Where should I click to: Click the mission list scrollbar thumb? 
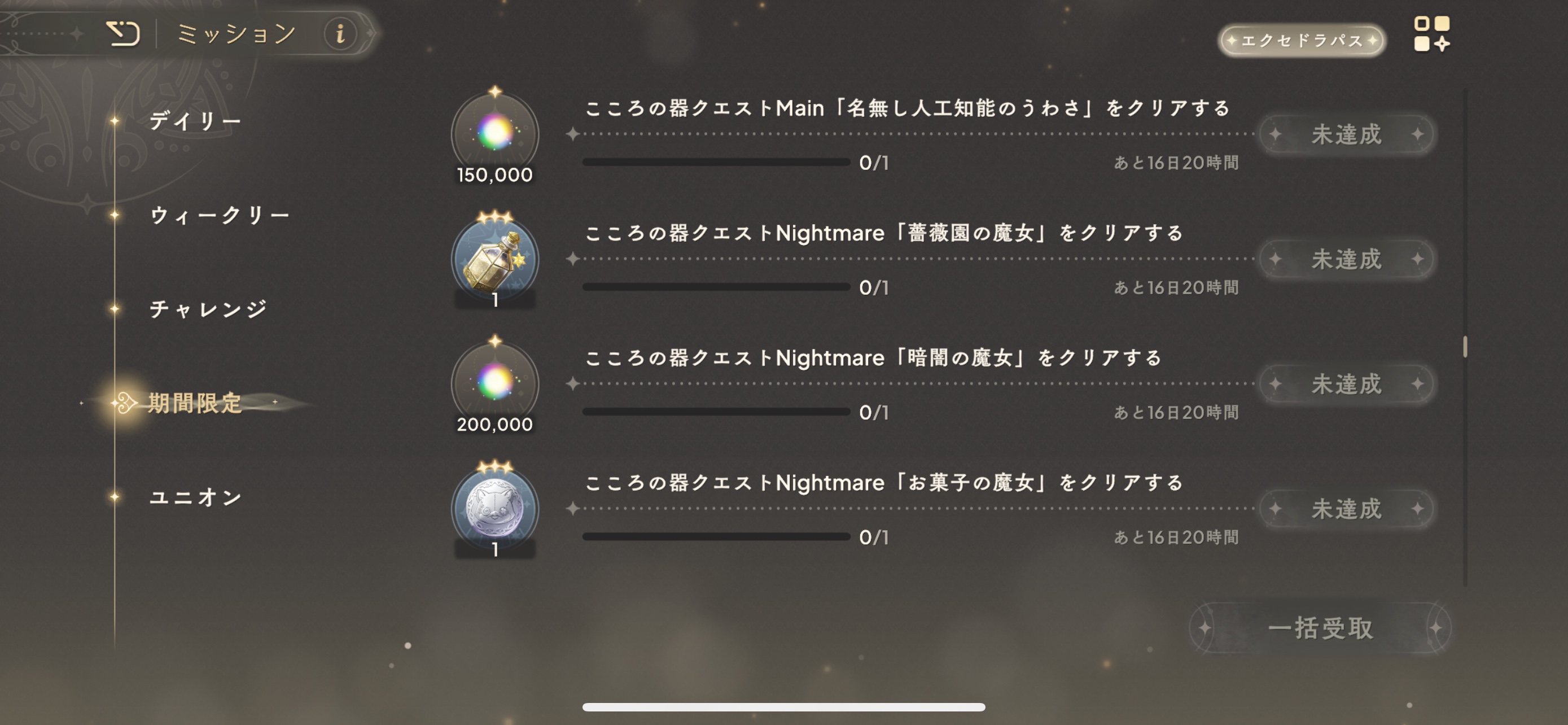coord(1465,347)
